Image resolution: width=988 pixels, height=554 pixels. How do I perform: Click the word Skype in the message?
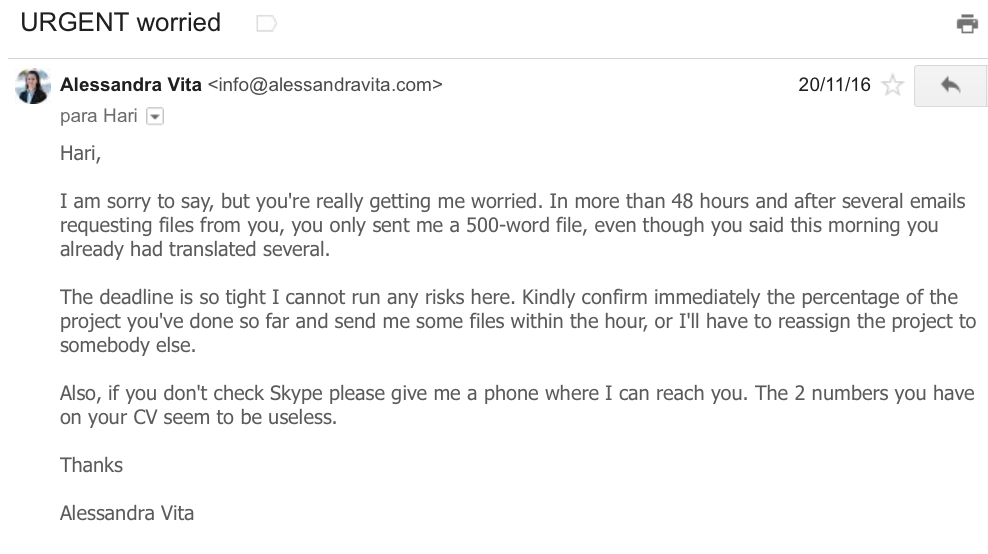coord(296,393)
